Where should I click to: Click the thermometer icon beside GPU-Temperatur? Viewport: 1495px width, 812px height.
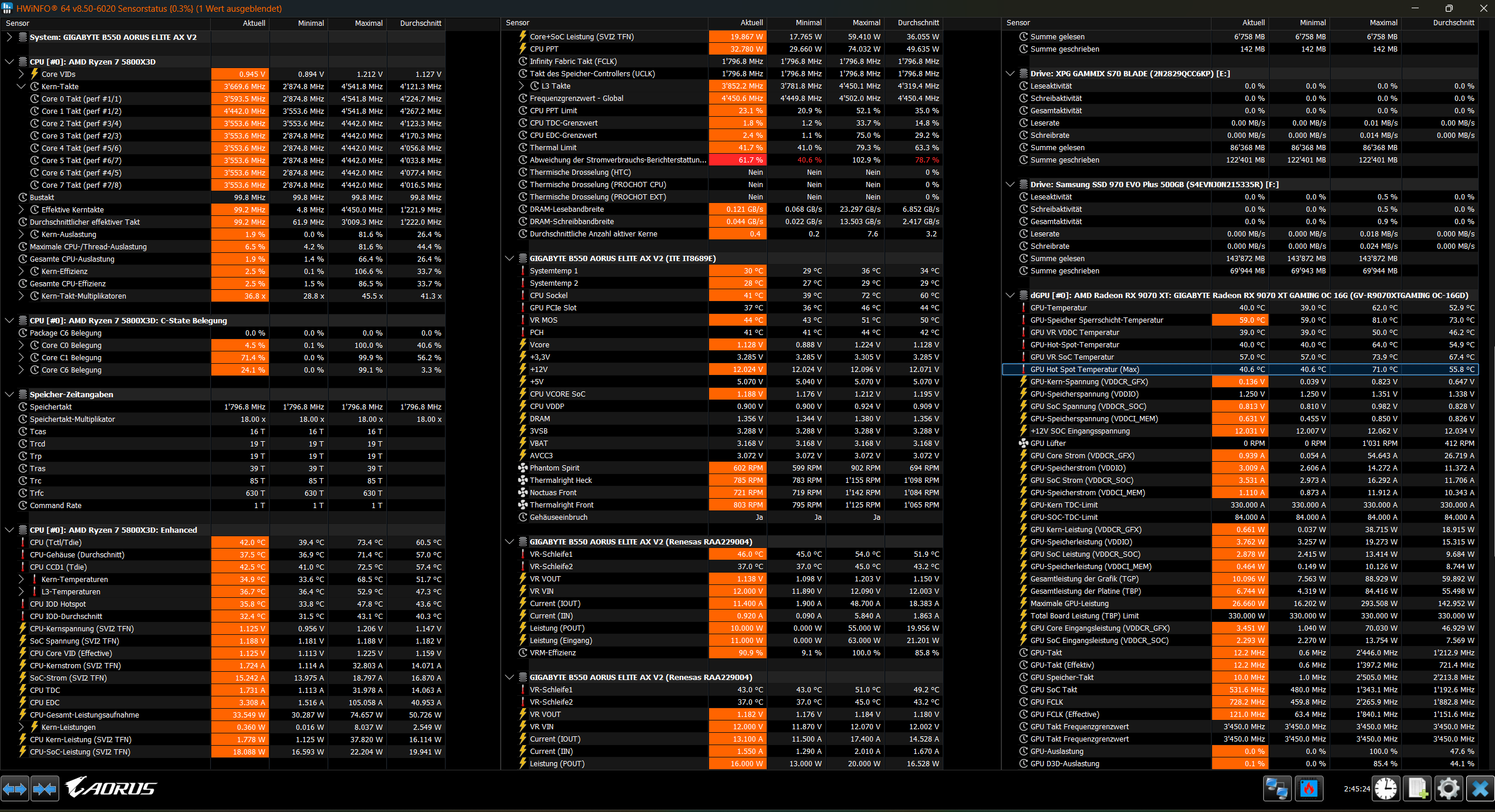point(1024,307)
